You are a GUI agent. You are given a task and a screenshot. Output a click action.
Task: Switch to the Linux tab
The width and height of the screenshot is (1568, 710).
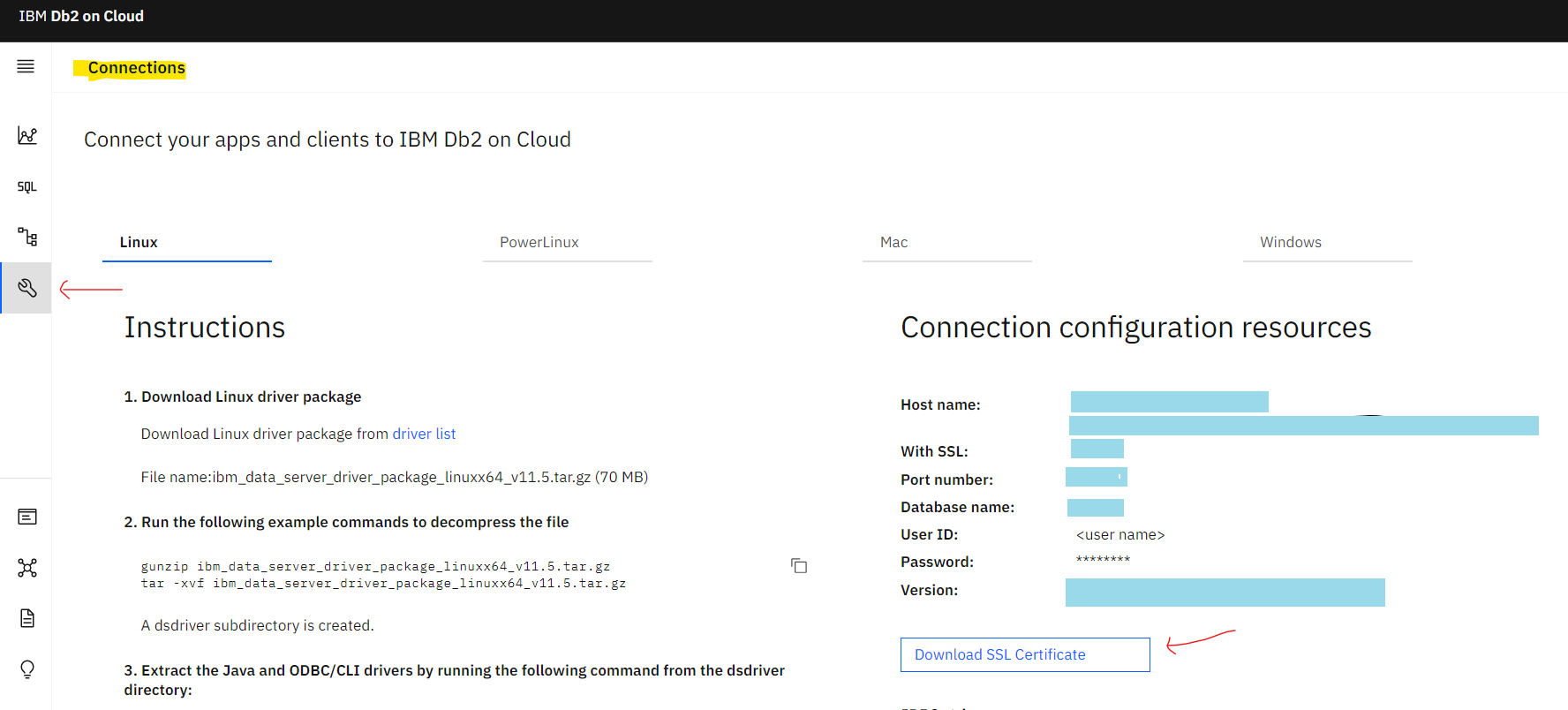tap(139, 242)
